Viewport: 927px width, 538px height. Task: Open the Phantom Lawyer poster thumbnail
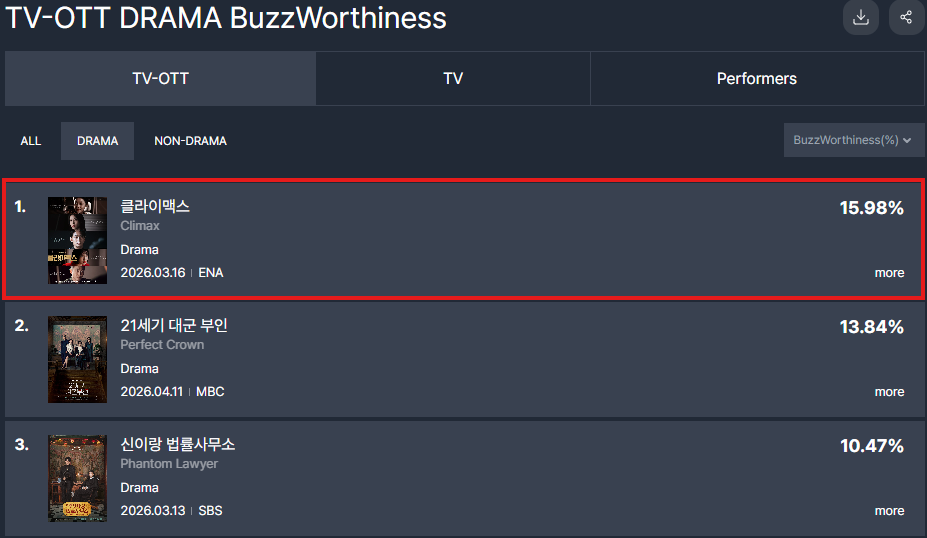[77, 478]
